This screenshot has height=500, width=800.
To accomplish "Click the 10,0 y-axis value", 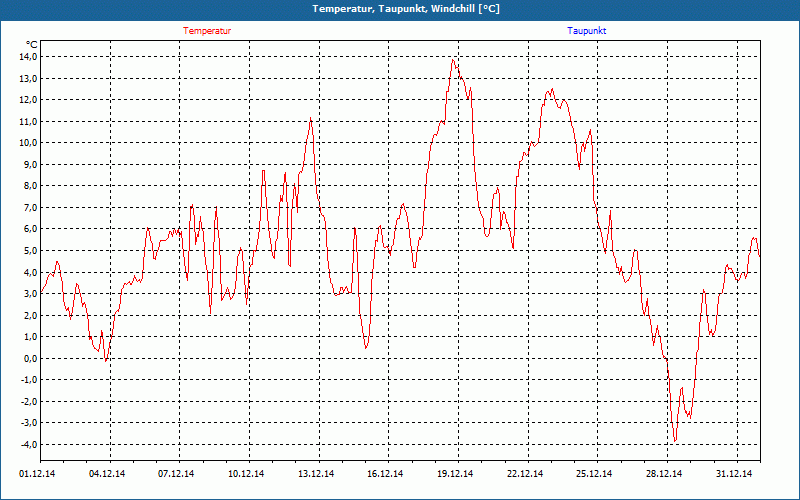I will 29,143.
